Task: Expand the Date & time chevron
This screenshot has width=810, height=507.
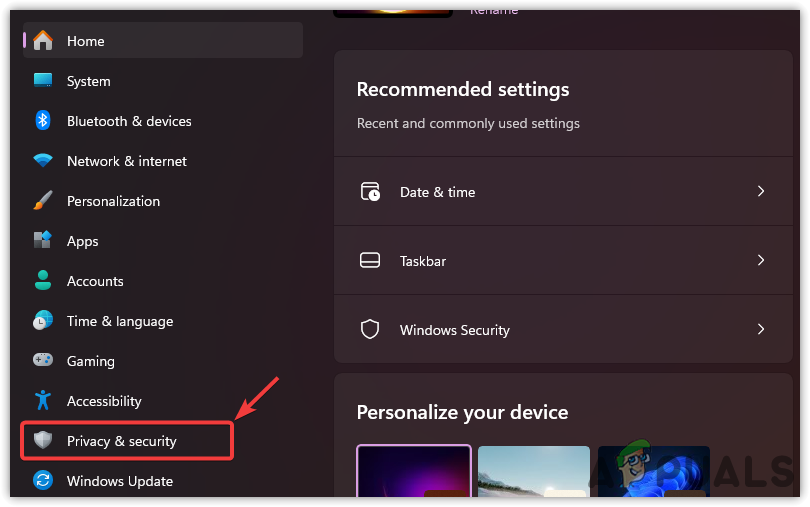Action: tap(761, 191)
